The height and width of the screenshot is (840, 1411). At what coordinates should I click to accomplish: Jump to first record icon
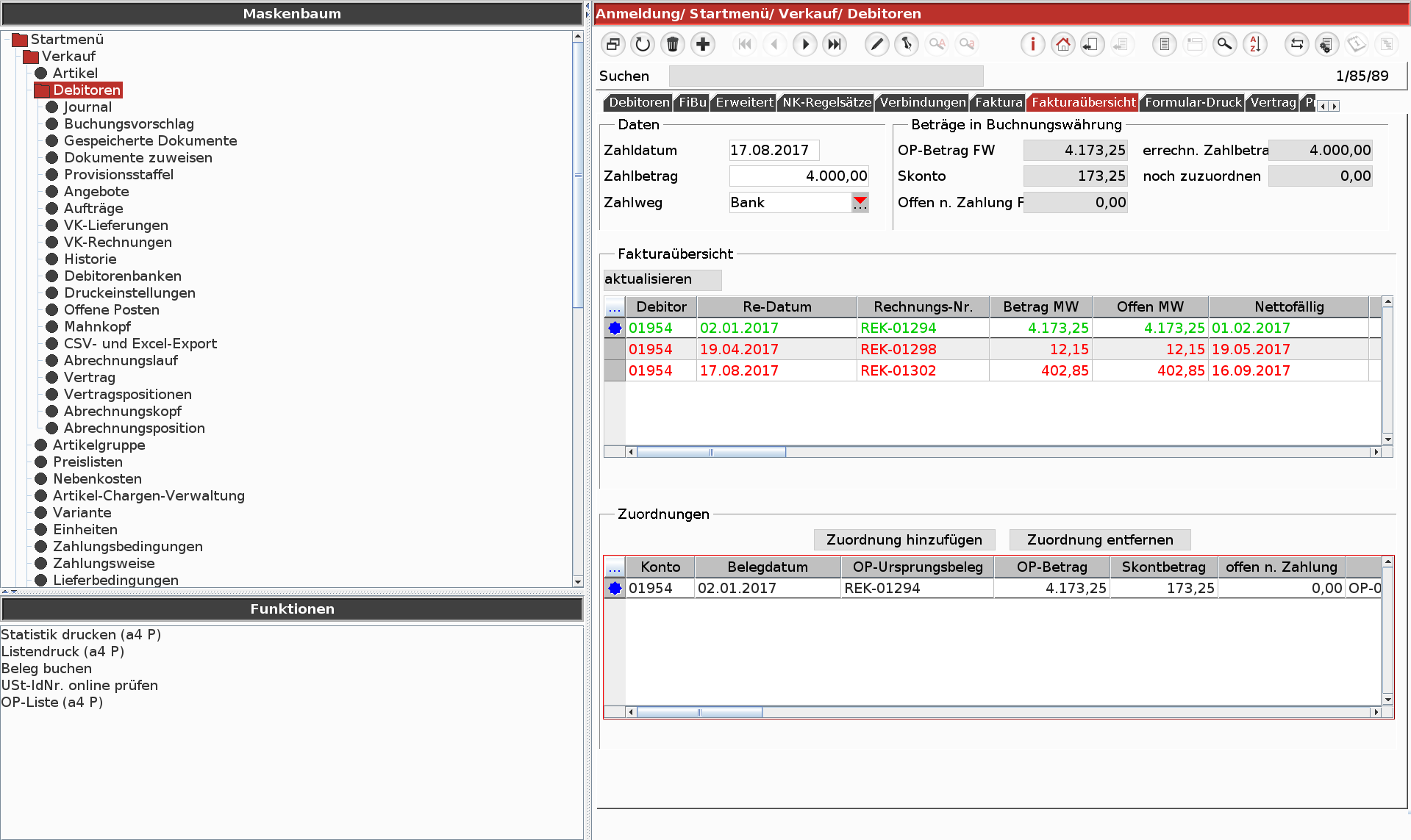[x=745, y=45]
